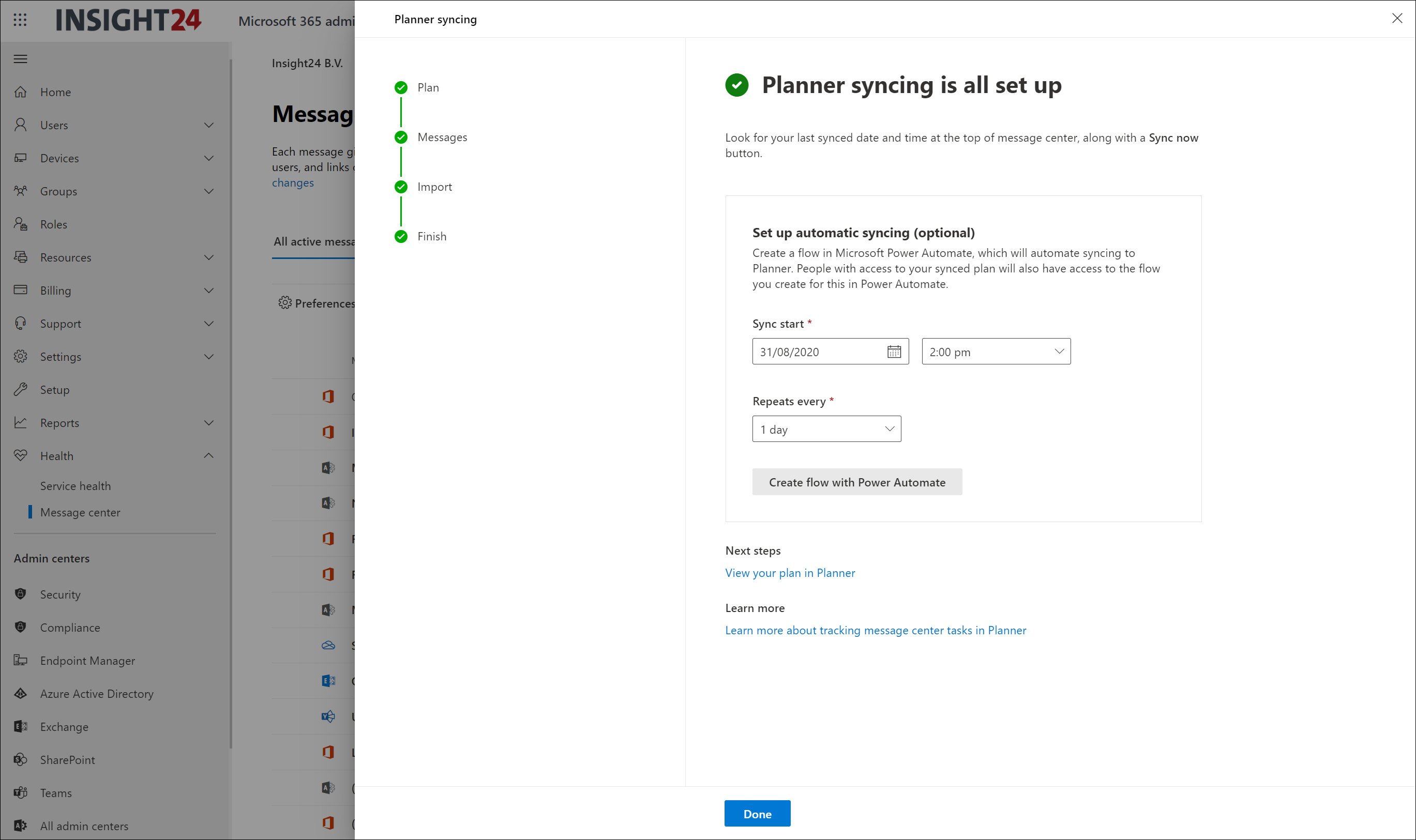Click the Devices icon in sidebar
The height and width of the screenshot is (840, 1416).
(20, 158)
